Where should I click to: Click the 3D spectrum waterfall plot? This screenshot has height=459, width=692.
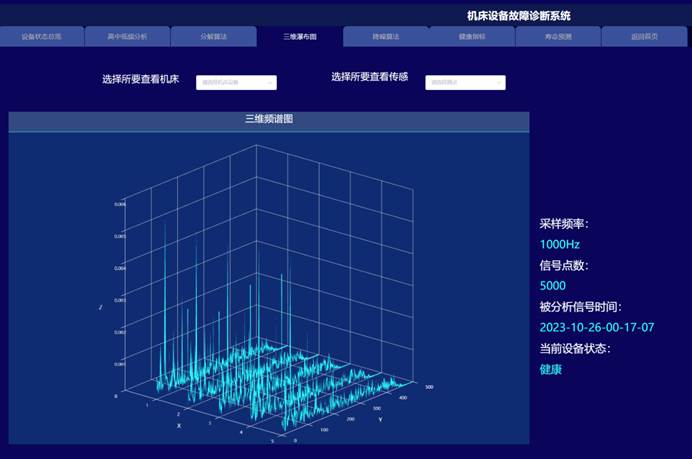point(268,300)
